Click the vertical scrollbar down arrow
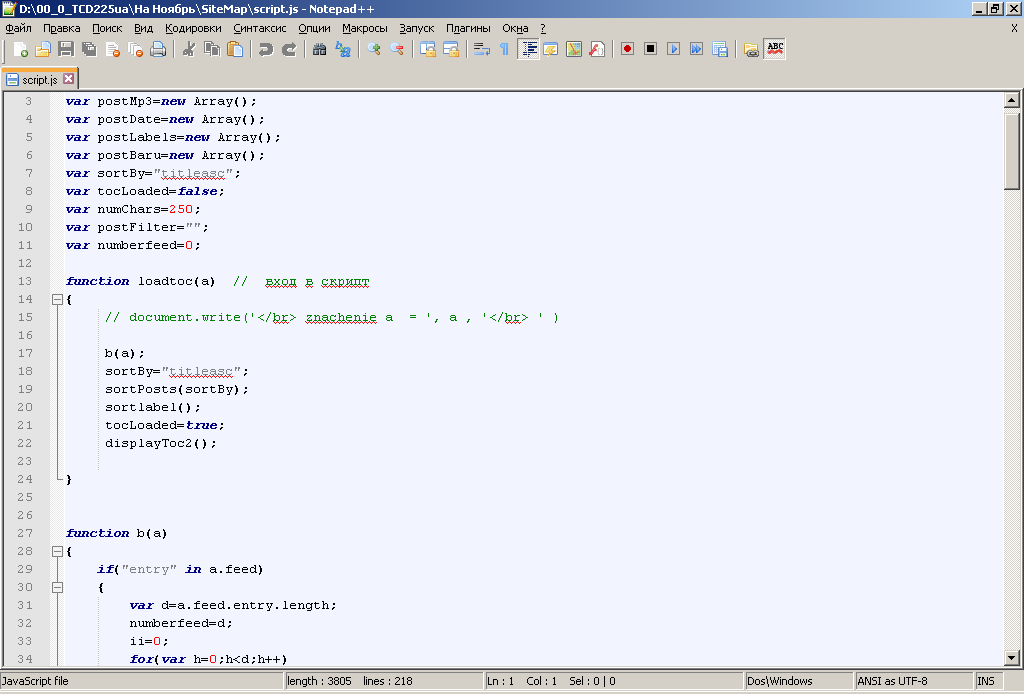 pos(1011,659)
